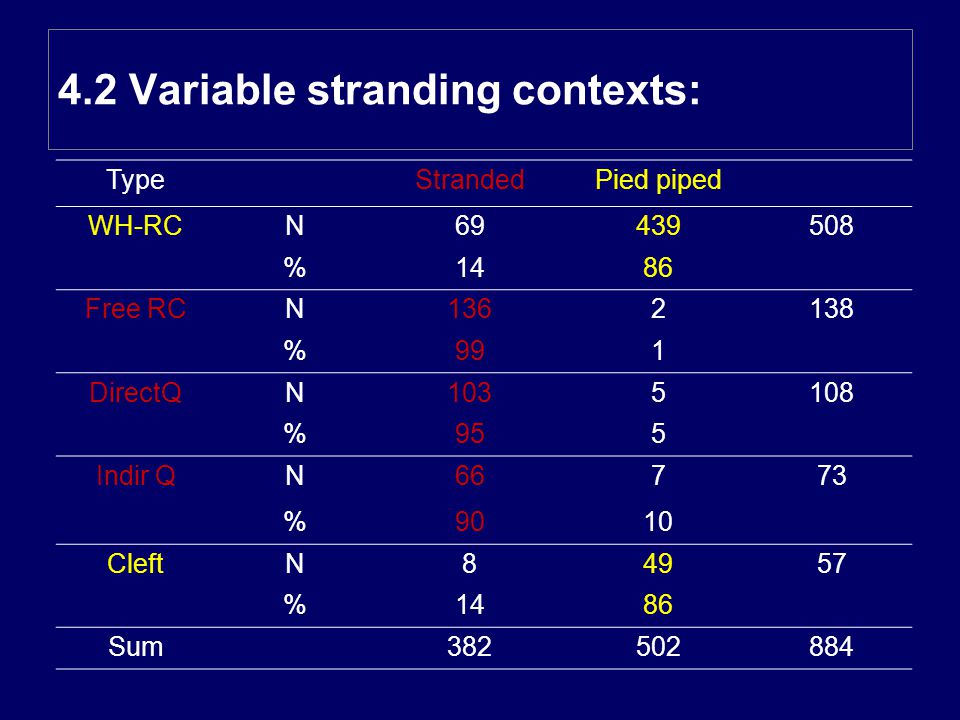Select the Free RC stranded count 136

[470, 309]
